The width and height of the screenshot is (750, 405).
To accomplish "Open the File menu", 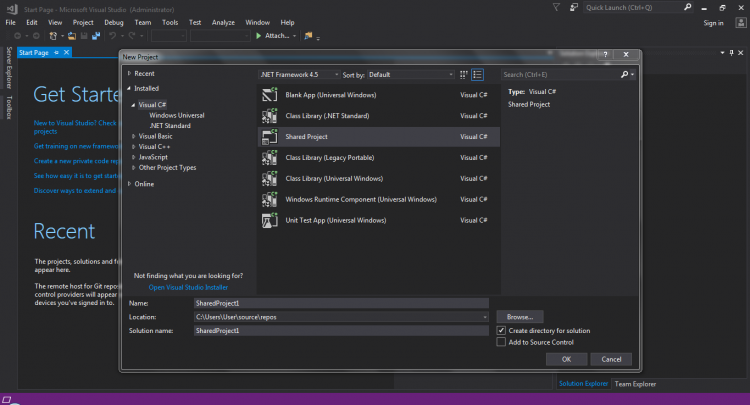I will point(11,22).
